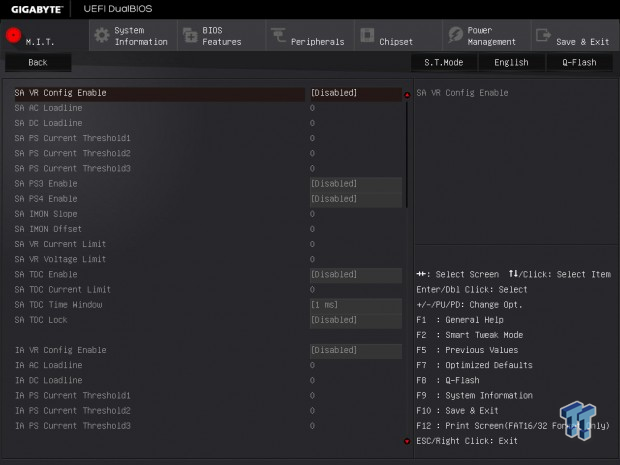Click the F10 Save & Exit hint
Viewport: 620px width, 465px height.
point(457,411)
